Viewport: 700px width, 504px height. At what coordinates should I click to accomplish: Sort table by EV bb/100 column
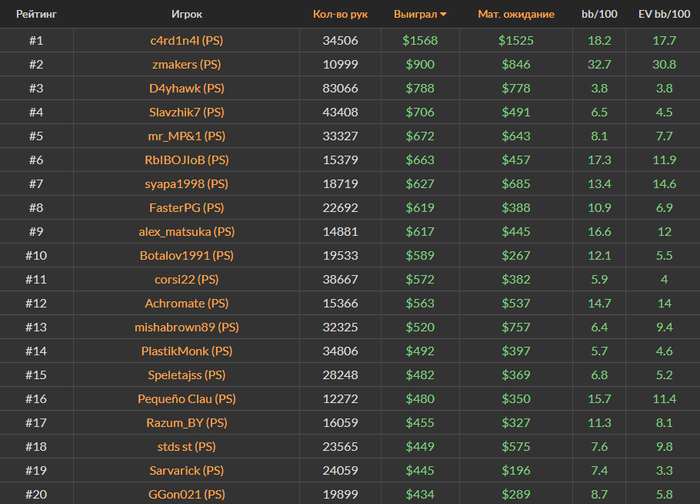tap(664, 14)
